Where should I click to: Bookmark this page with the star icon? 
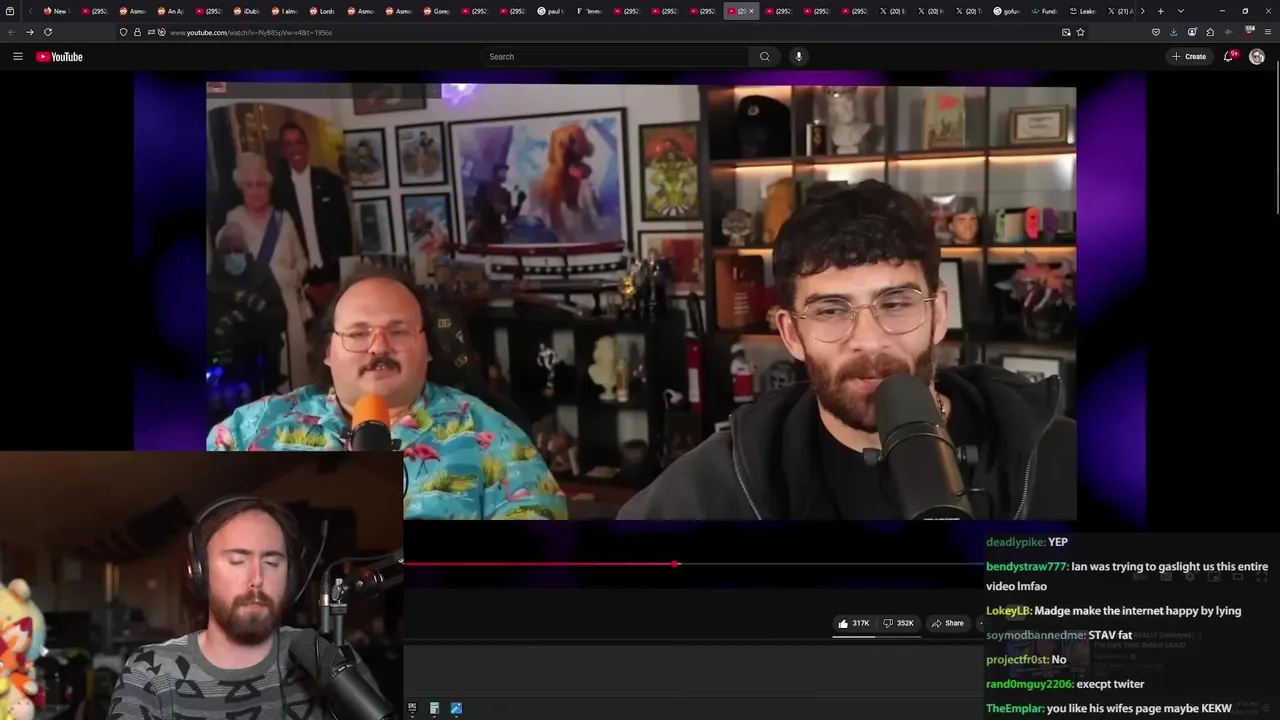coord(1080,32)
